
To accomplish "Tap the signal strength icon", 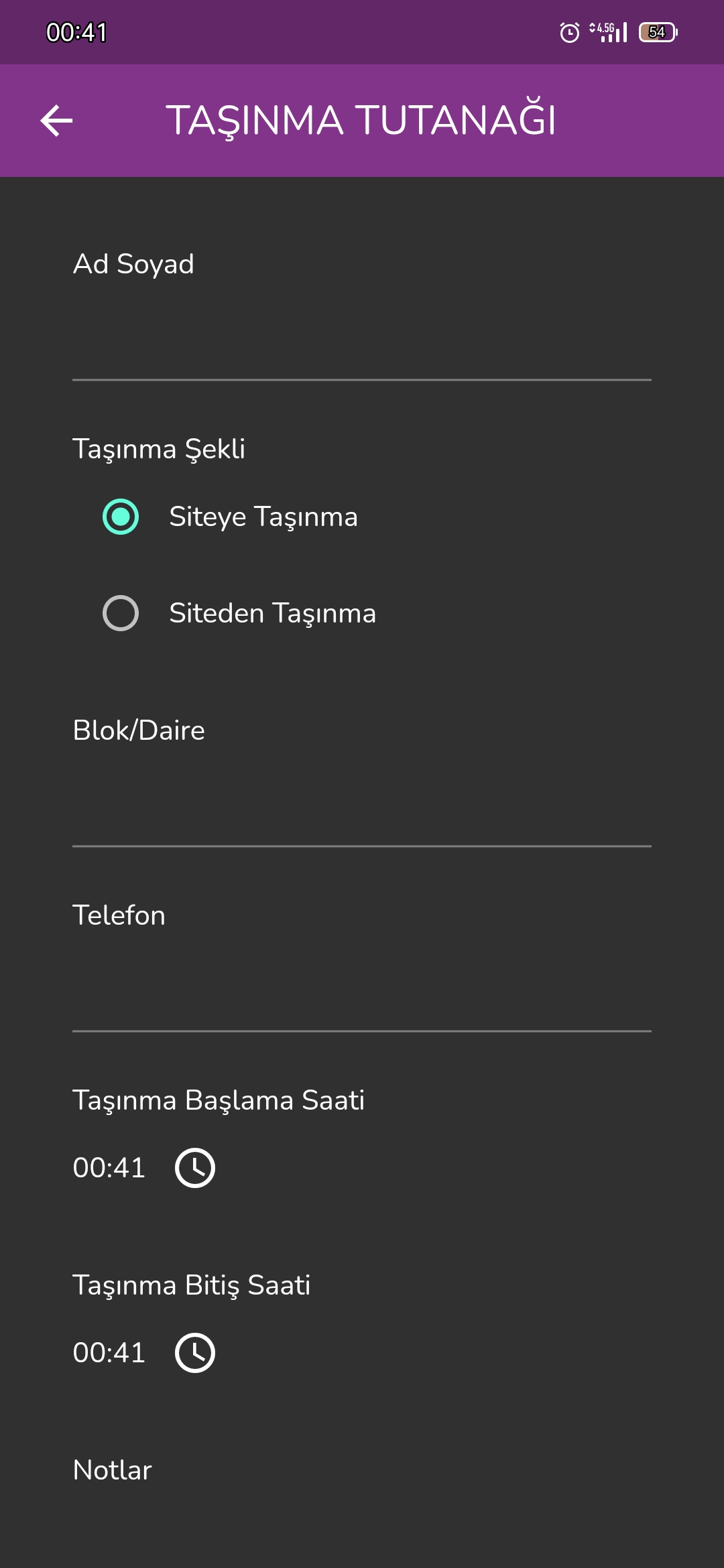I will [609, 32].
